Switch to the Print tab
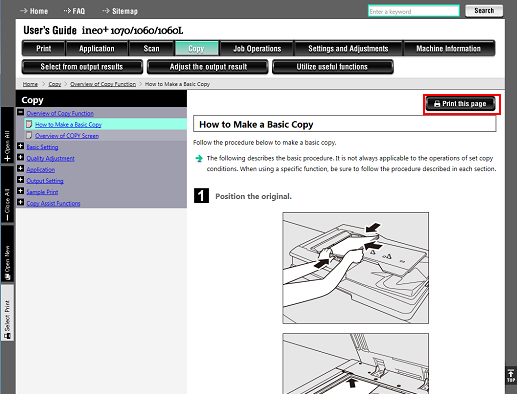This screenshot has width=517, height=394. coord(44,49)
